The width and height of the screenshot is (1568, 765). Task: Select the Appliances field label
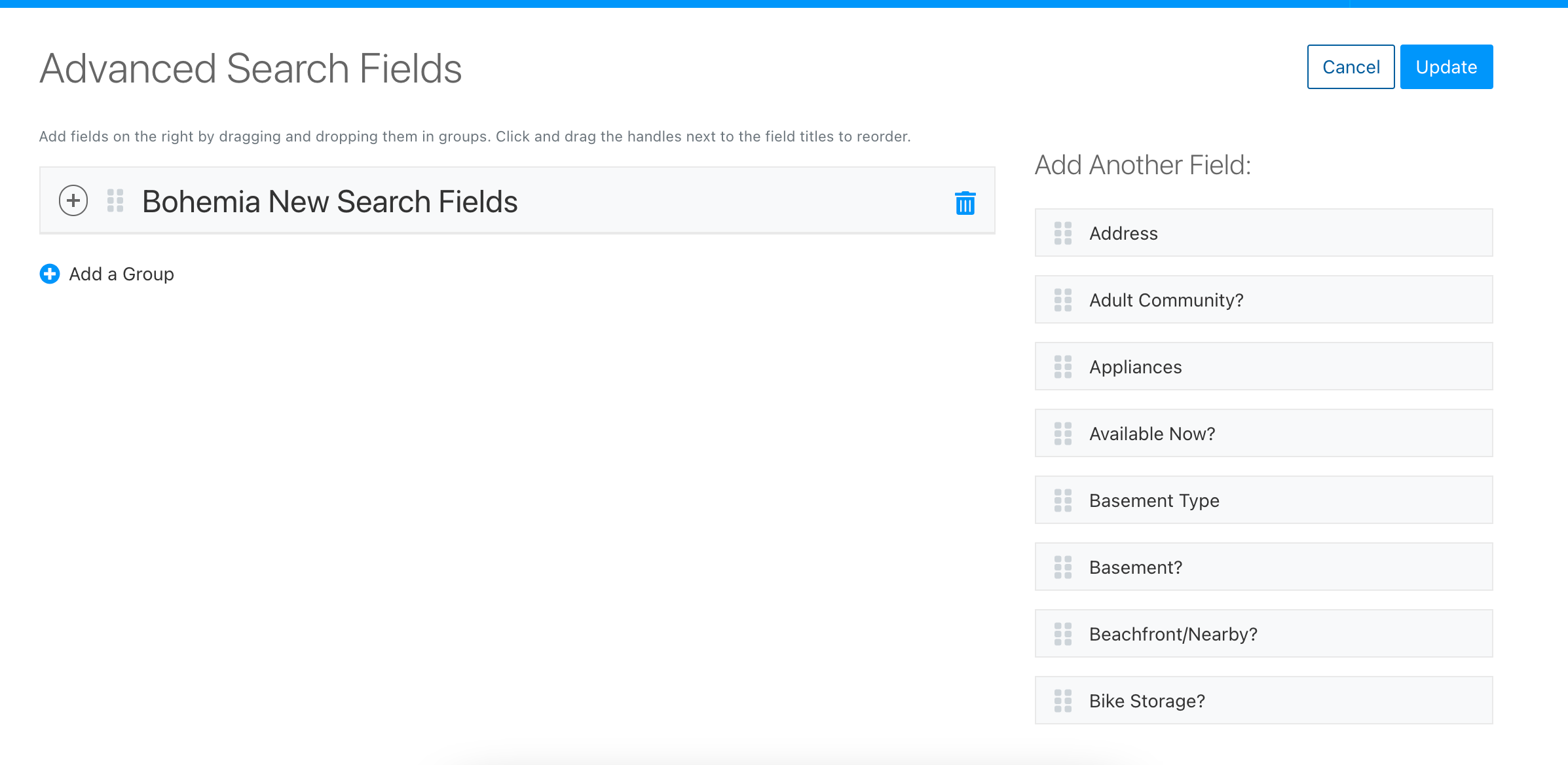(1136, 367)
